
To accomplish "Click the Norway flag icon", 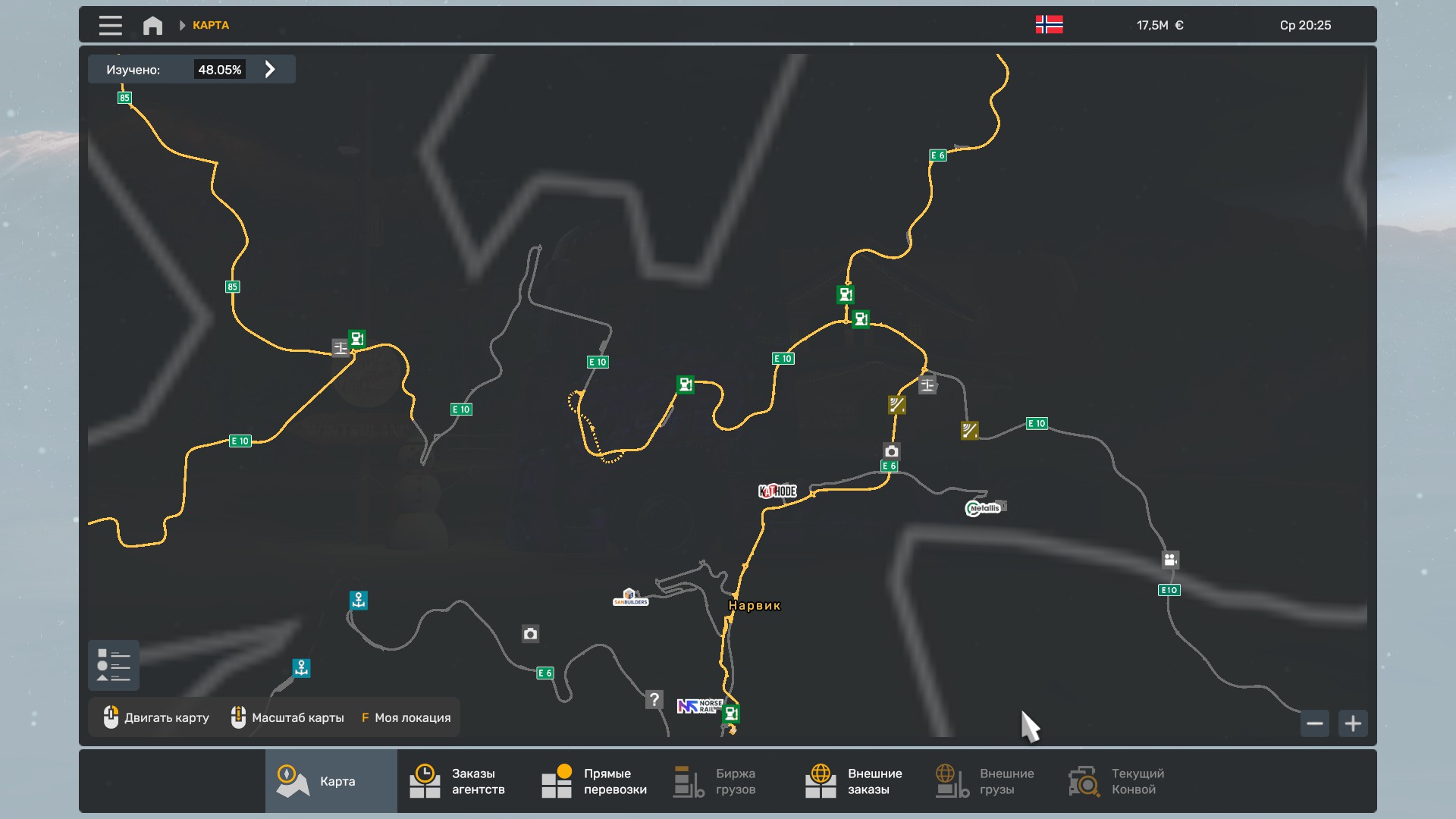I will 1049,25.
